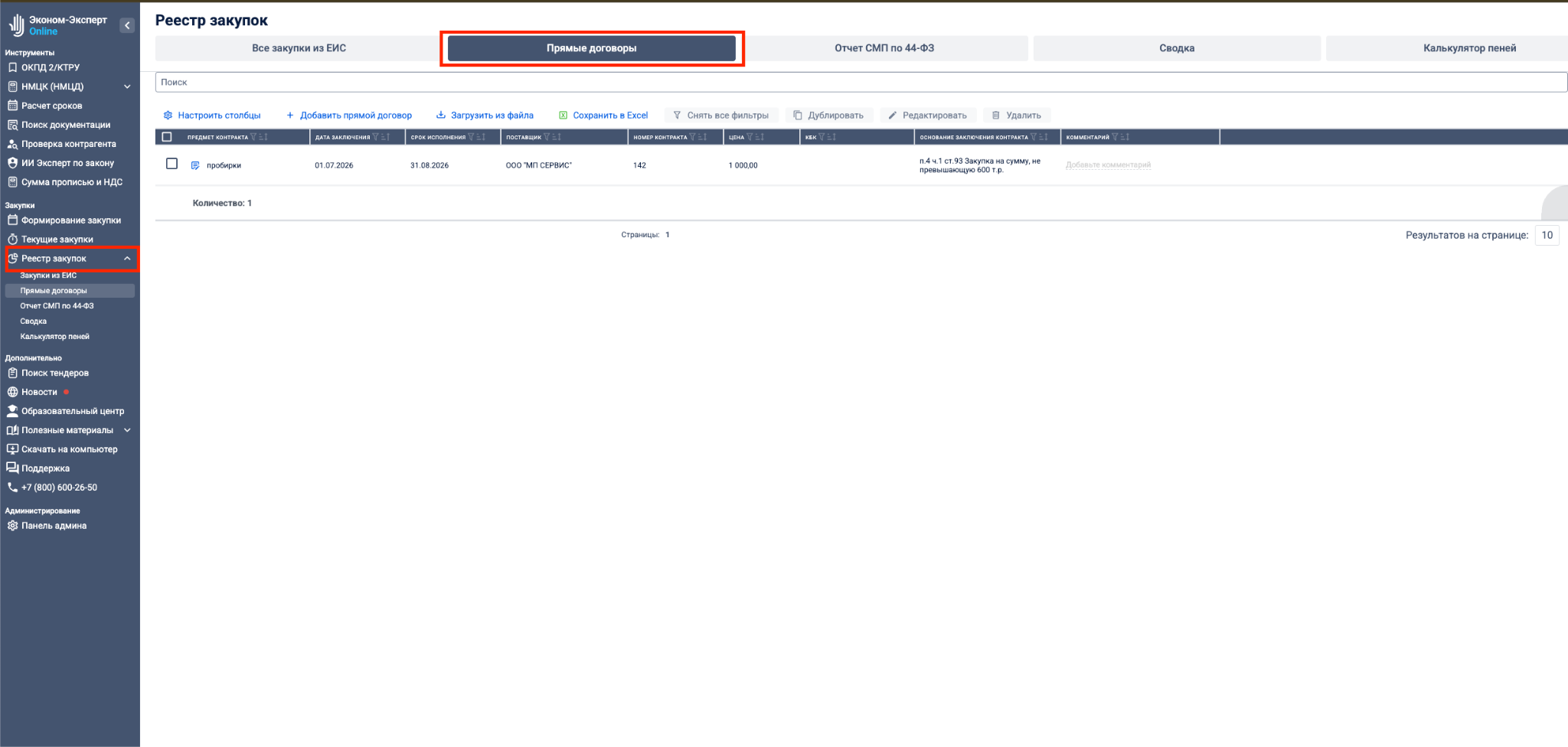Filter the Дата заключения column

click(x=375, y=137)
